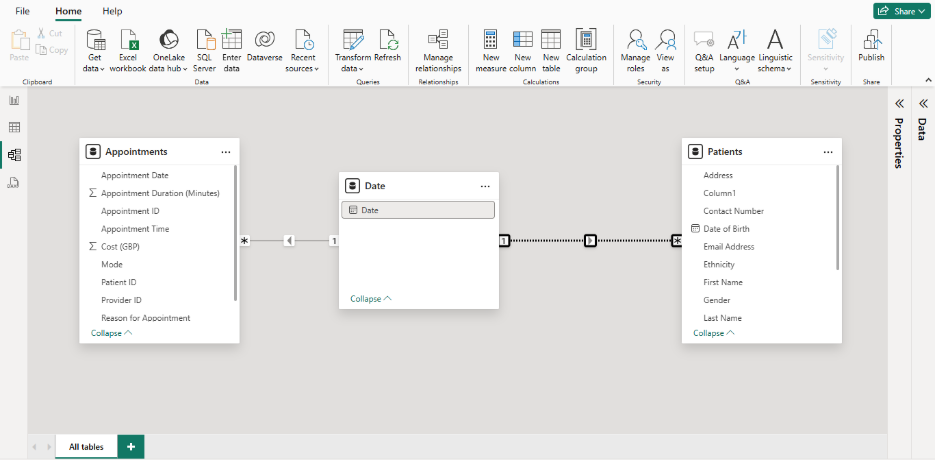Add a new layout tab
Image resolution: width=936 pixels, height=460 pixels.
(131, 447)
